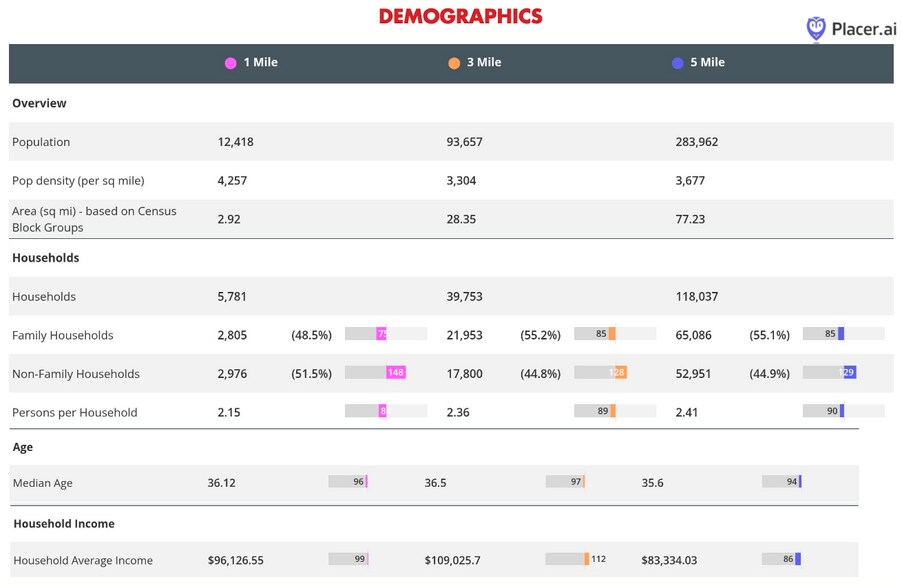Select the Household Income section heading
The height and width of the screenshot is (588, 902).
(63, 523)
